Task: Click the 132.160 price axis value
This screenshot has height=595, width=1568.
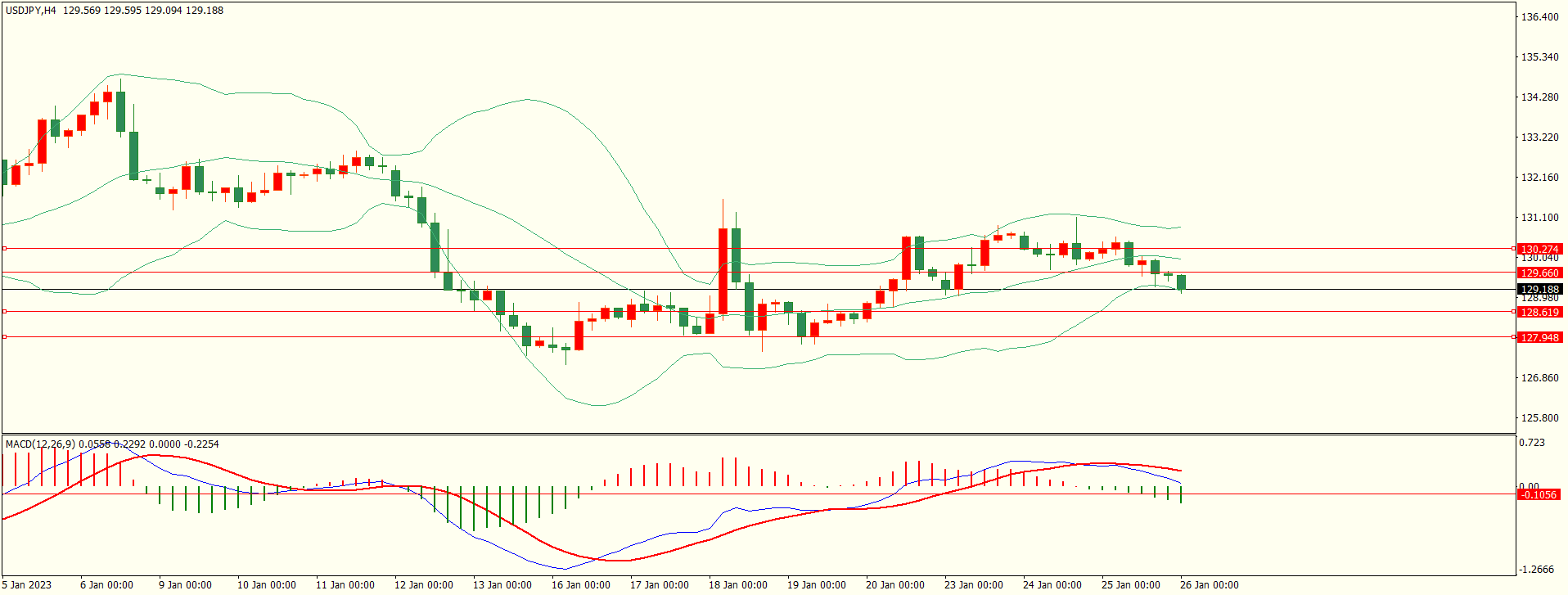Action: click(1539, 177)
